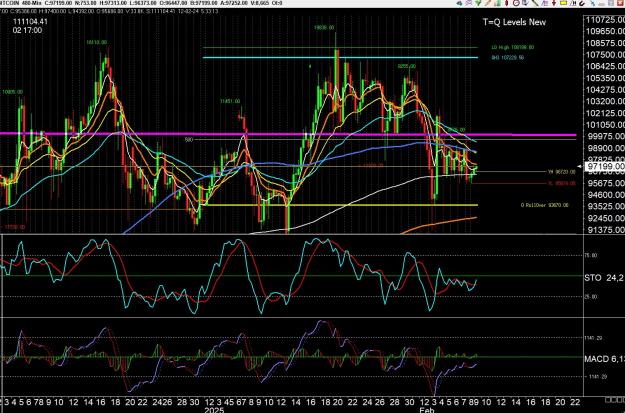Screen dimensions: 625x413
Task: Select the thick magenta horizontal level line
Action: tap(288, 134)
